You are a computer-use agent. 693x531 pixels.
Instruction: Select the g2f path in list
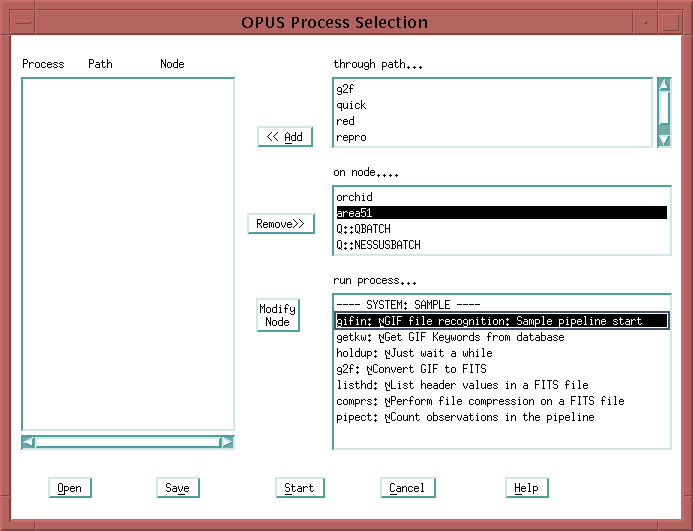click(346, 89)
